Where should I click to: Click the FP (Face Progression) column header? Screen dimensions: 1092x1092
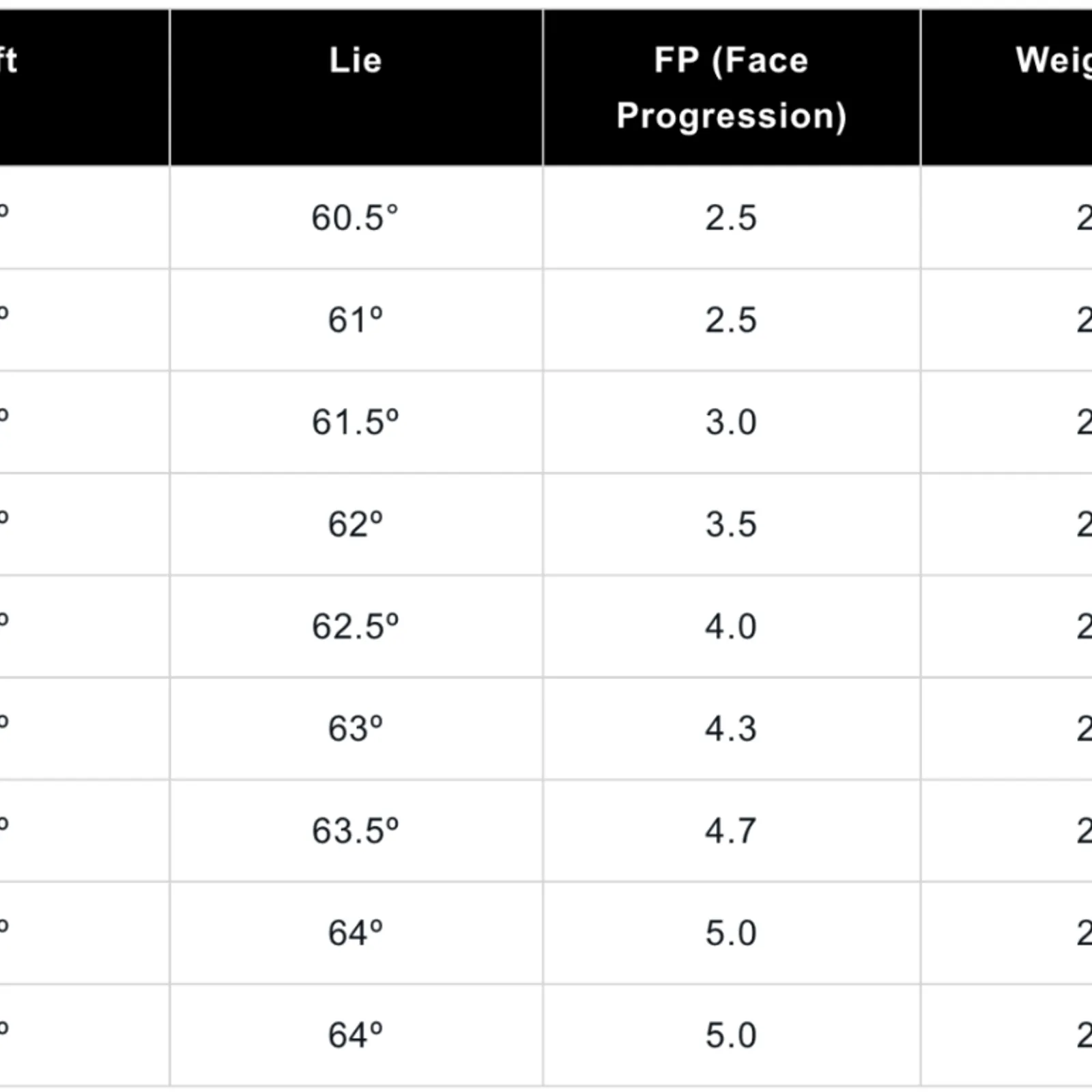[731, 87]
